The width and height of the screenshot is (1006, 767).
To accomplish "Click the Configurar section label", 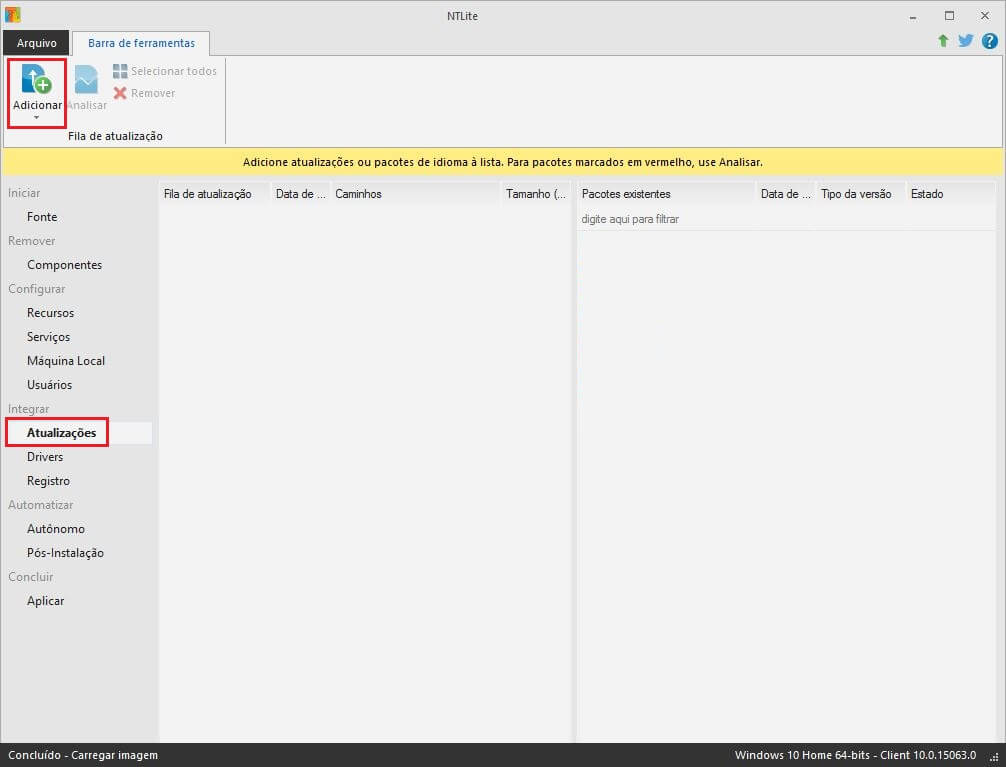I will click(x=37, y=289).
